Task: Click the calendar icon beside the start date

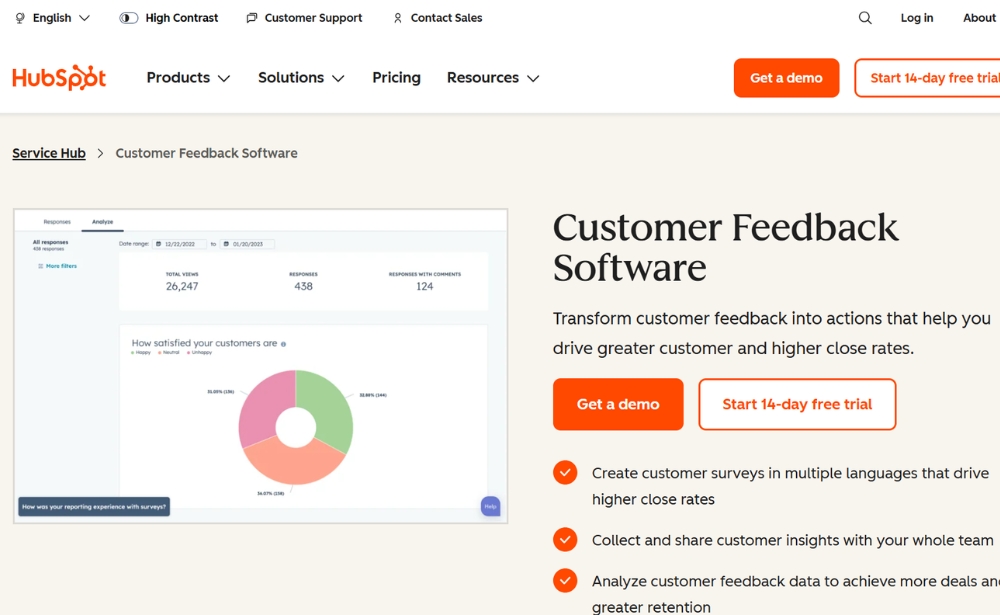Action: click(x=159, y=243)
